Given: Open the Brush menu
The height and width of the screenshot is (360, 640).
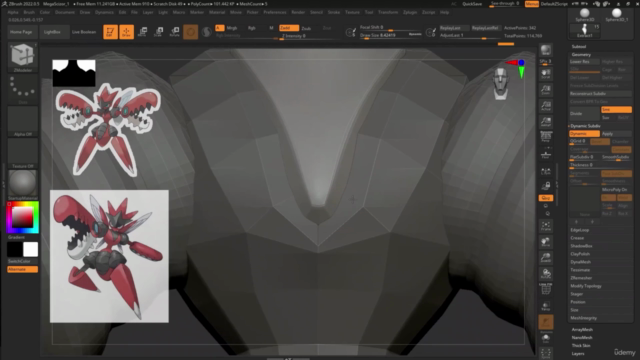Looking at the screenshot, I should (x=29, y=12).
